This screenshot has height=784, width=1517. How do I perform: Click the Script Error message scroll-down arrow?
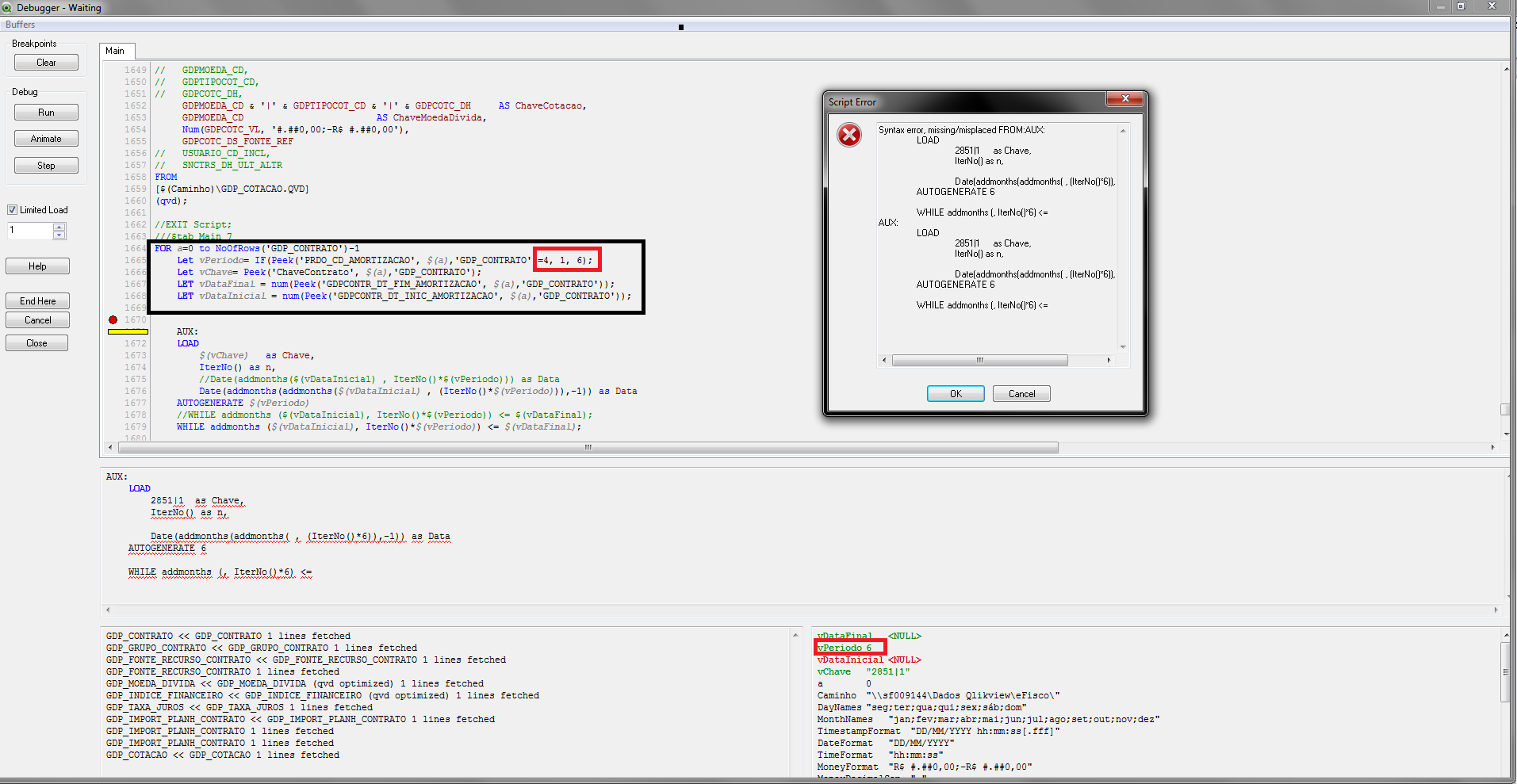click(x=1123, y=347)
